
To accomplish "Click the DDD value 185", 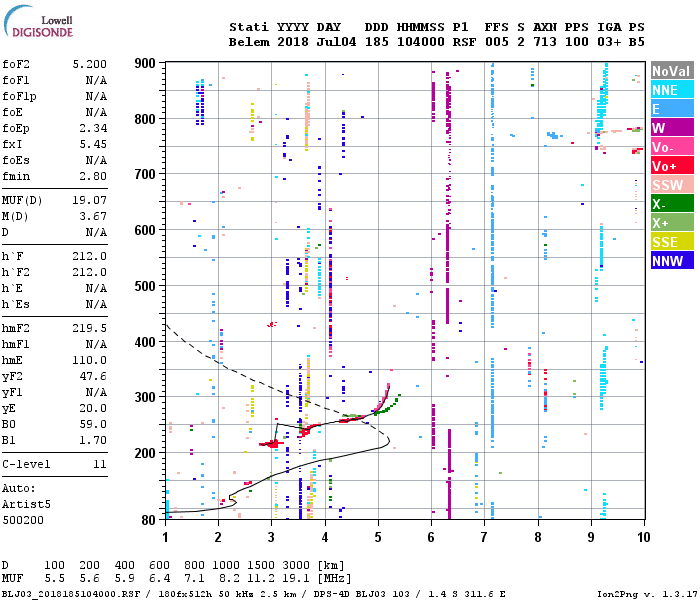I will (376, 42).
